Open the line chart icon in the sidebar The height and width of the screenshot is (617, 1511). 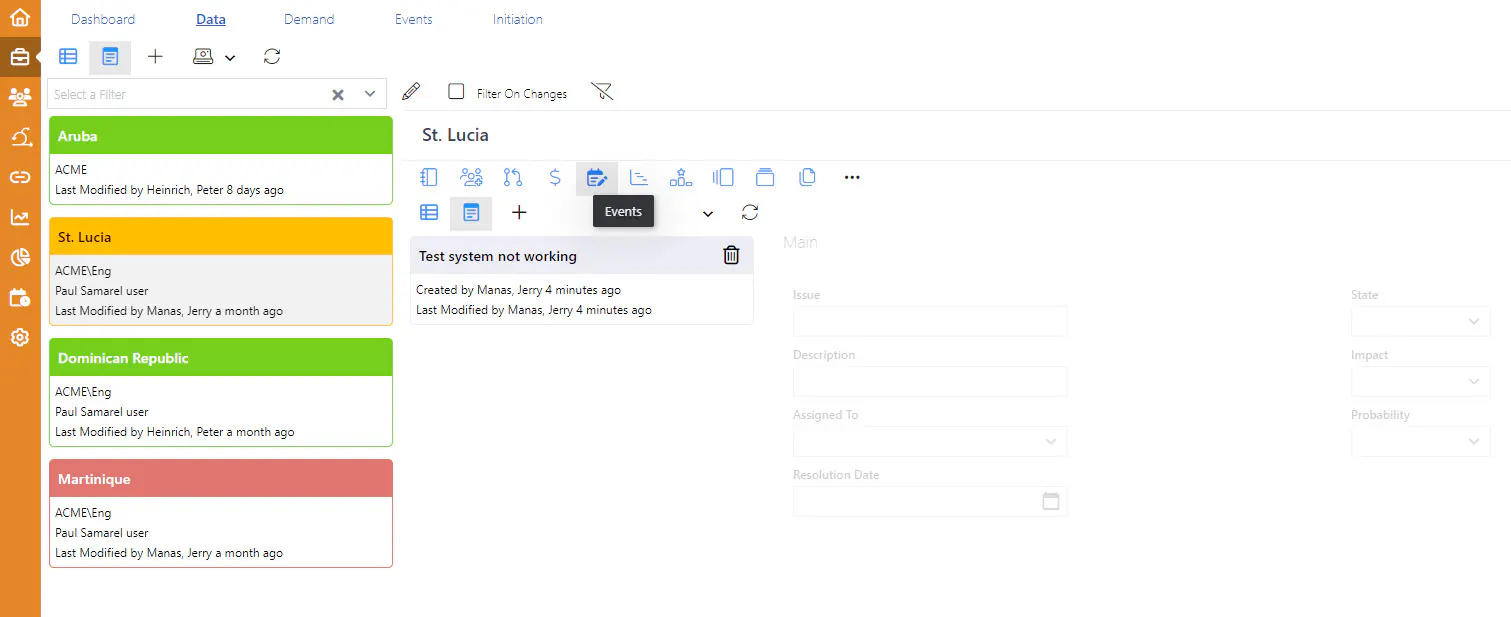pyautogui.click(x=20, y=217)
